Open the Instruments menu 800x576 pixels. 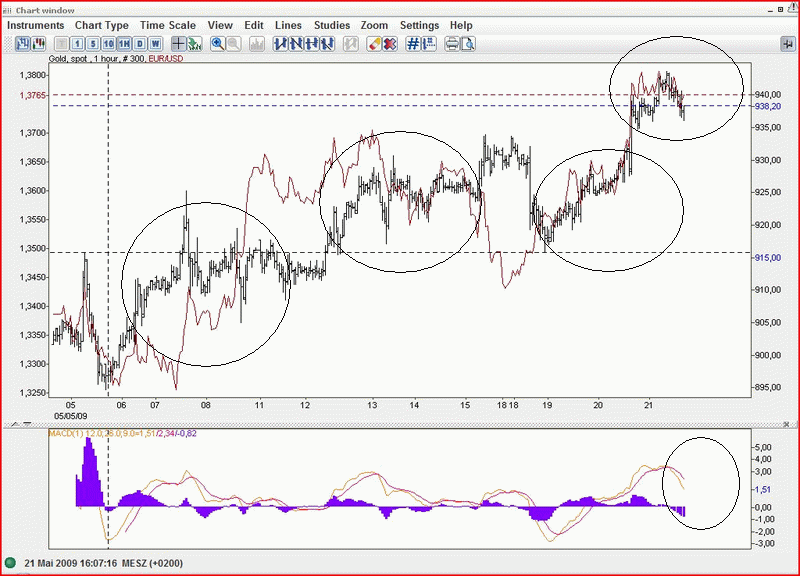36,25
